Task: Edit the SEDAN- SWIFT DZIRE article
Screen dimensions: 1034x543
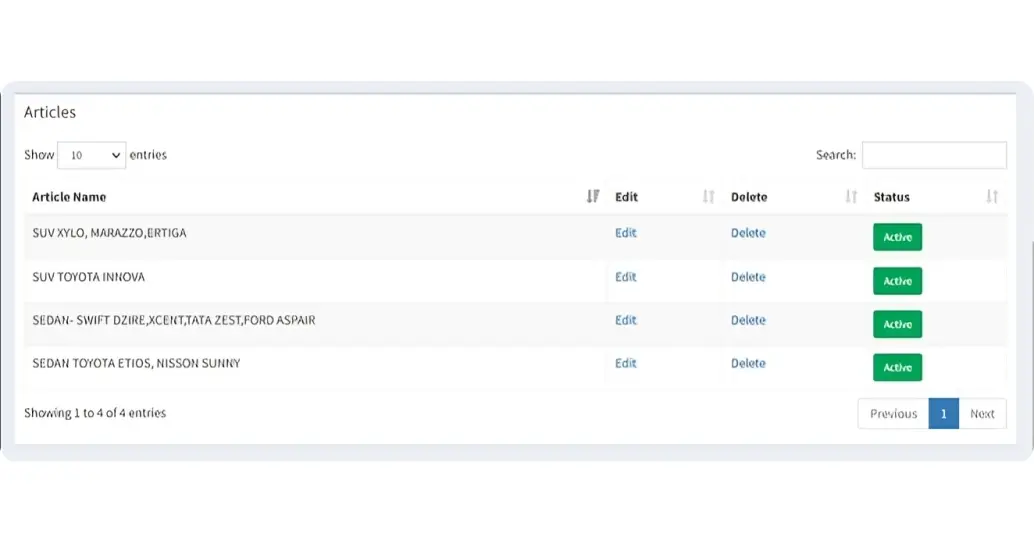Action: point(626,320)
